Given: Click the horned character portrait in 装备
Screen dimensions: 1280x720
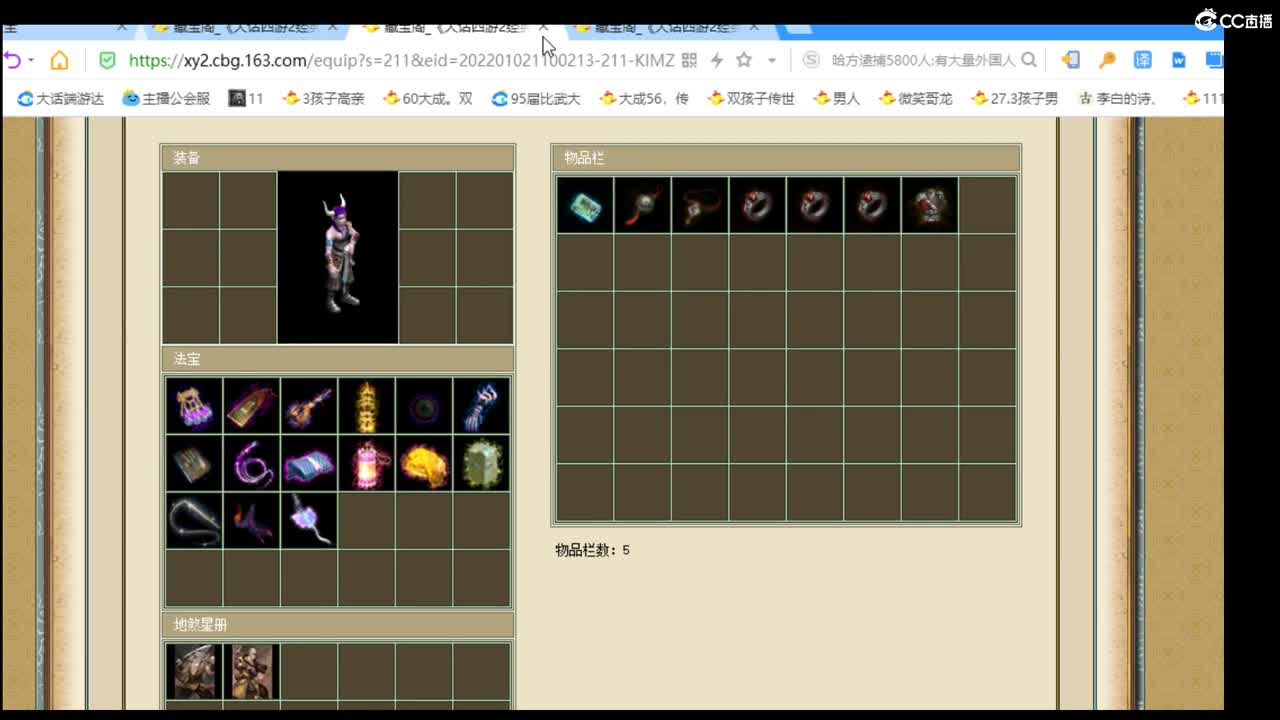Looking at the screenshot, I should pyautogui.click(x=338, y=257).
